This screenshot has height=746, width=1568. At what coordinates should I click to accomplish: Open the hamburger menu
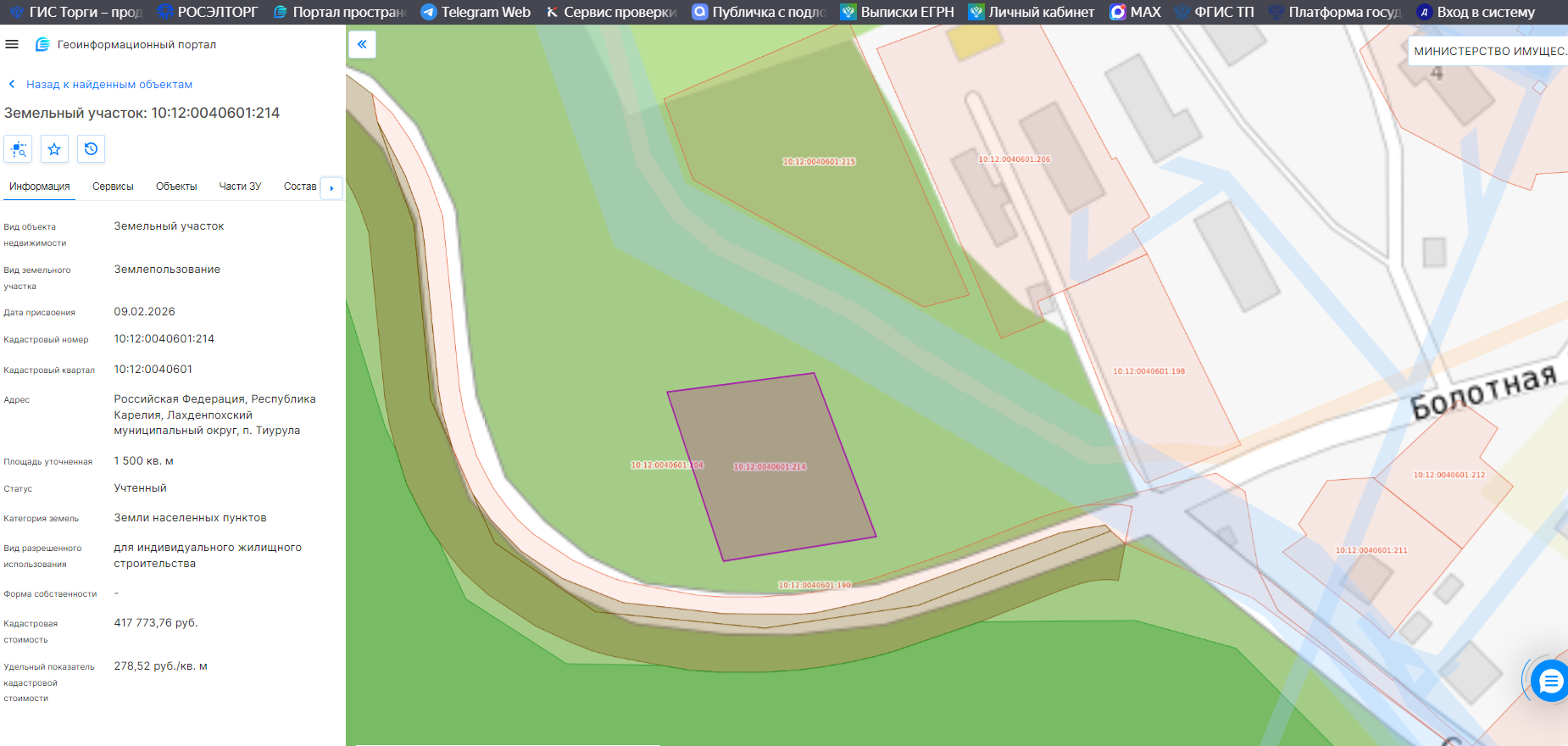click(x=12, y=44)
